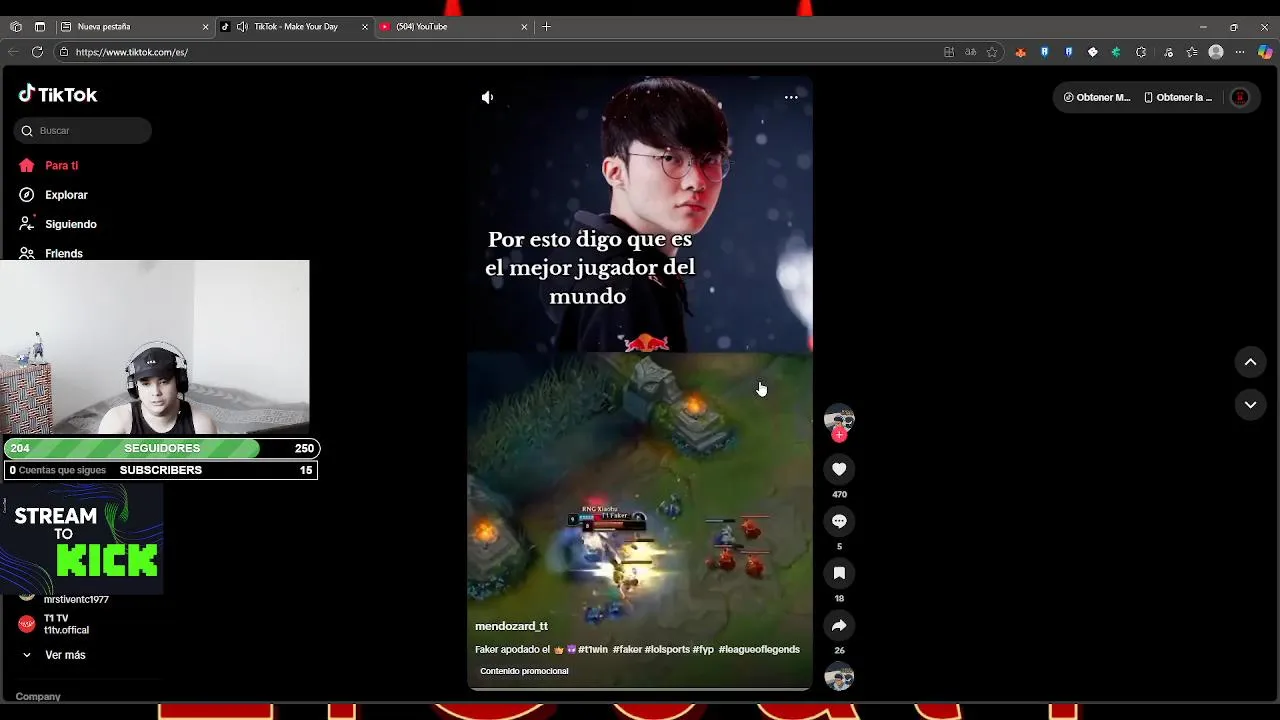Click the Obtener M... button
The width and height of the screenshot is (1280, 720).
click(1096, 97)
